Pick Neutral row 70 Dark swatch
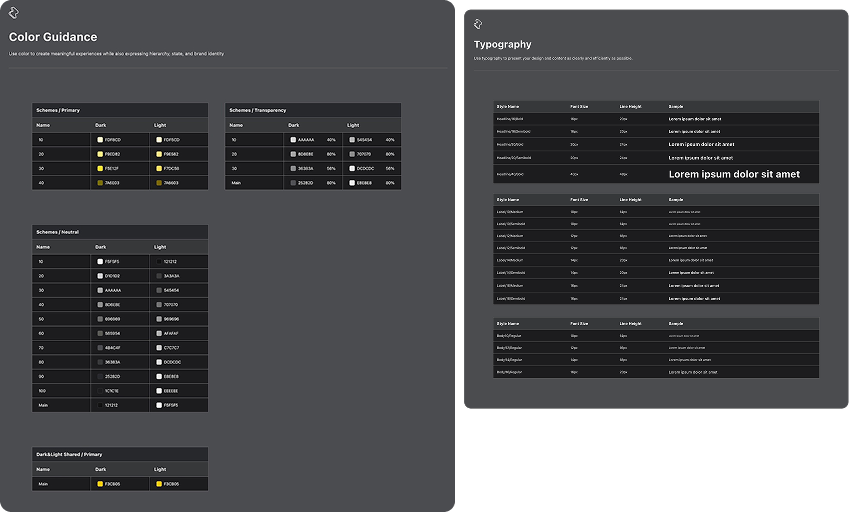The width and height of the screenshot is (858, 512). (100, 348)
